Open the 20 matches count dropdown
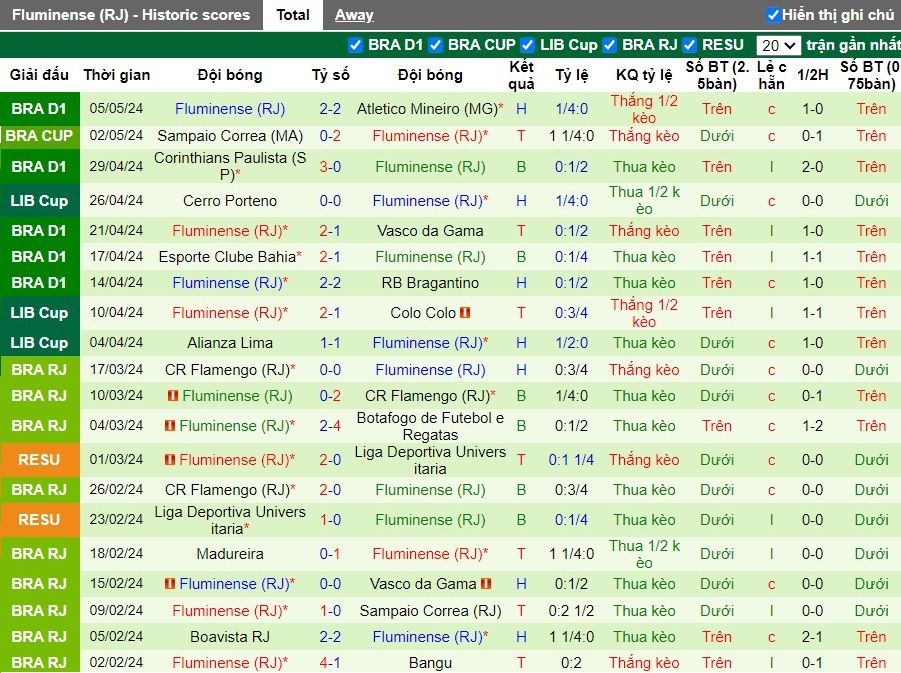 (x=778, y=45)
